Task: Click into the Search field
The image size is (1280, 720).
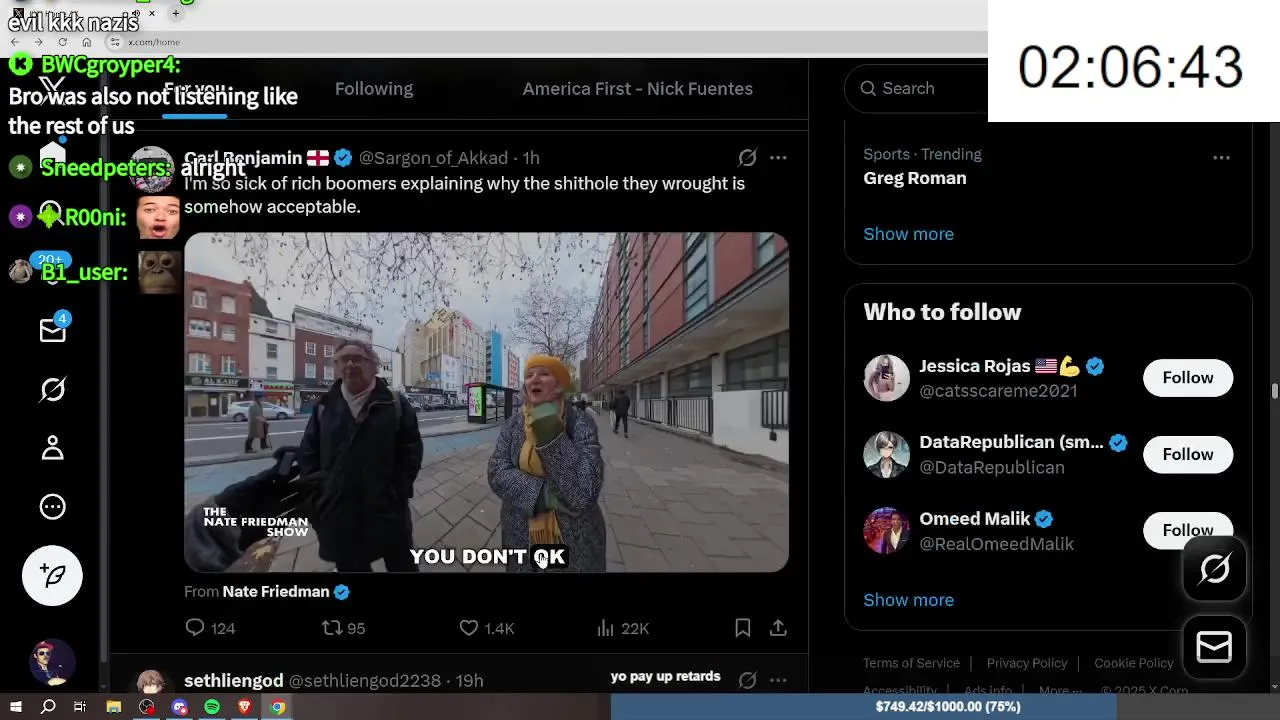Action: click(x=915, y=88)
